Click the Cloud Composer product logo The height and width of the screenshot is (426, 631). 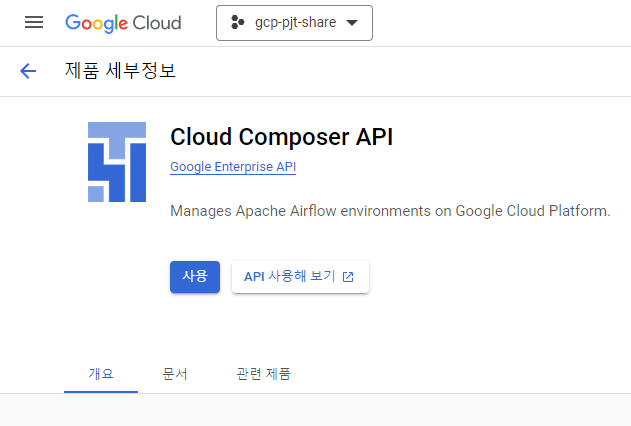[117, 162]
